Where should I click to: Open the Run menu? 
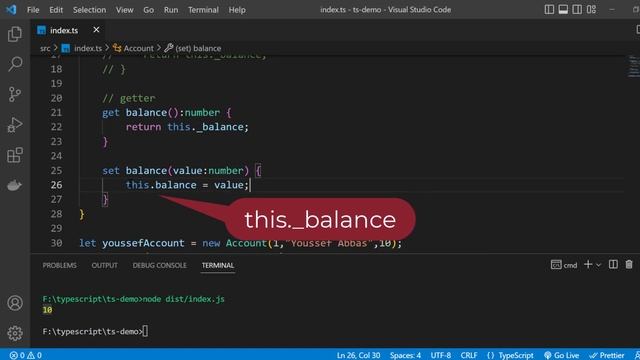pyautogui.click(x=171, y=10)
